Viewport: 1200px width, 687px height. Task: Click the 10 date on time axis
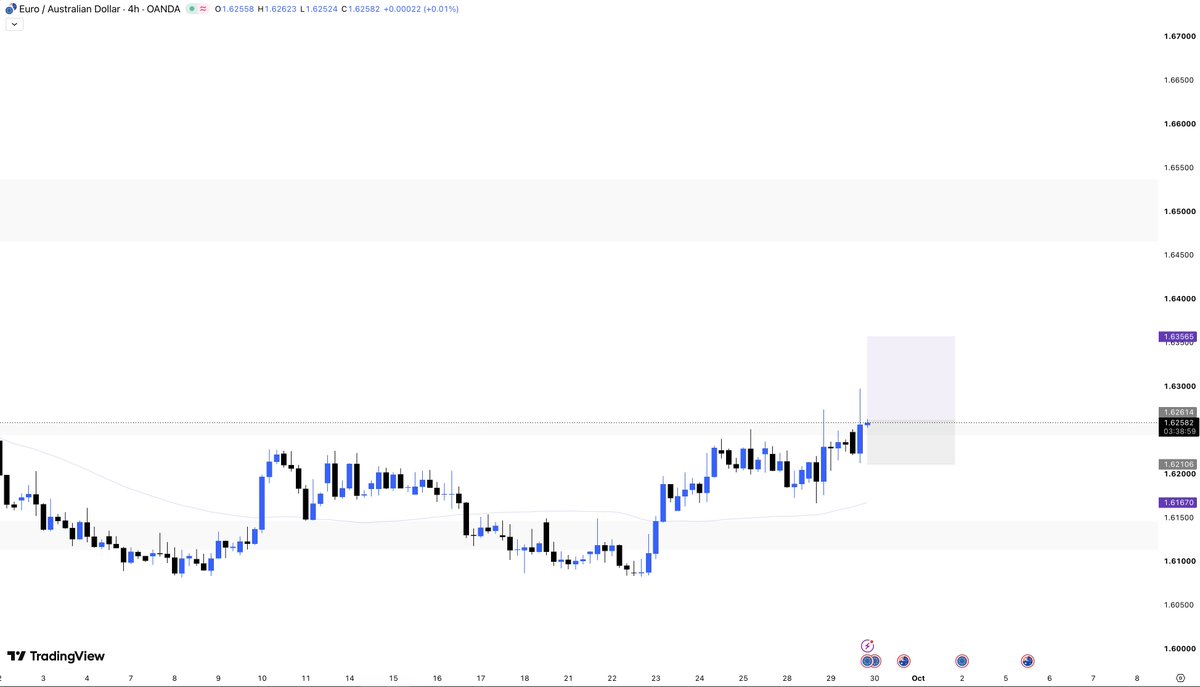click(x=262, y=678)
